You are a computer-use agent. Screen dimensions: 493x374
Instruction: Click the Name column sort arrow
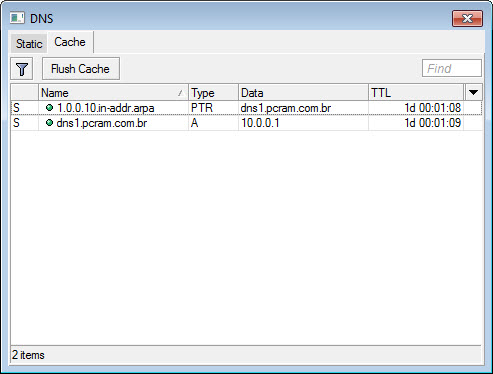point(180,93)
